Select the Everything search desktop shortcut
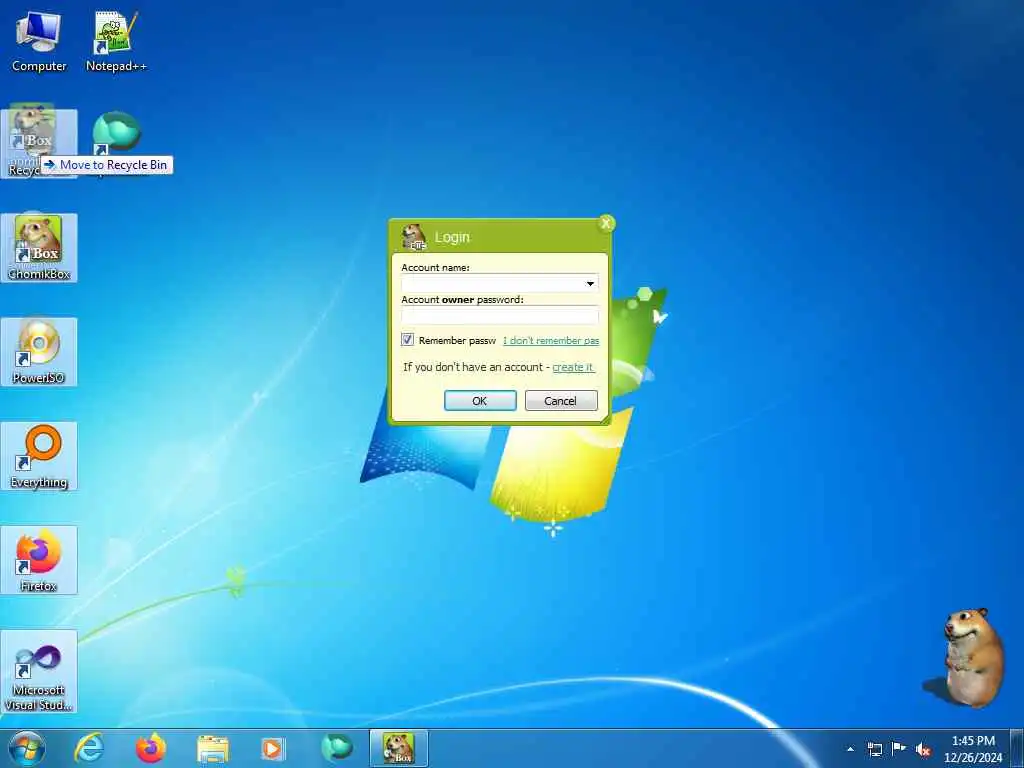Viewport: 1024px width, 768px height. (x=39, y=456)
